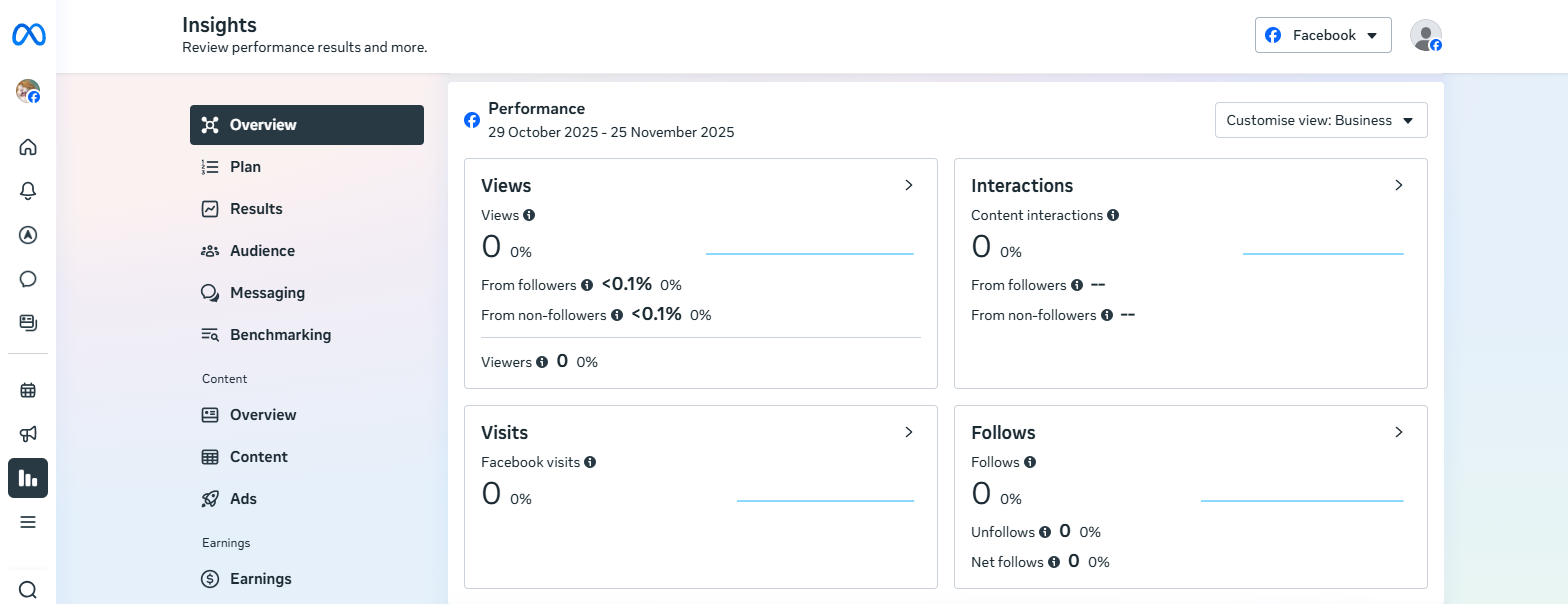
Task: Select Benchmarking in the Insights menu
Action: pyautogui.click(x=280, y=335)
